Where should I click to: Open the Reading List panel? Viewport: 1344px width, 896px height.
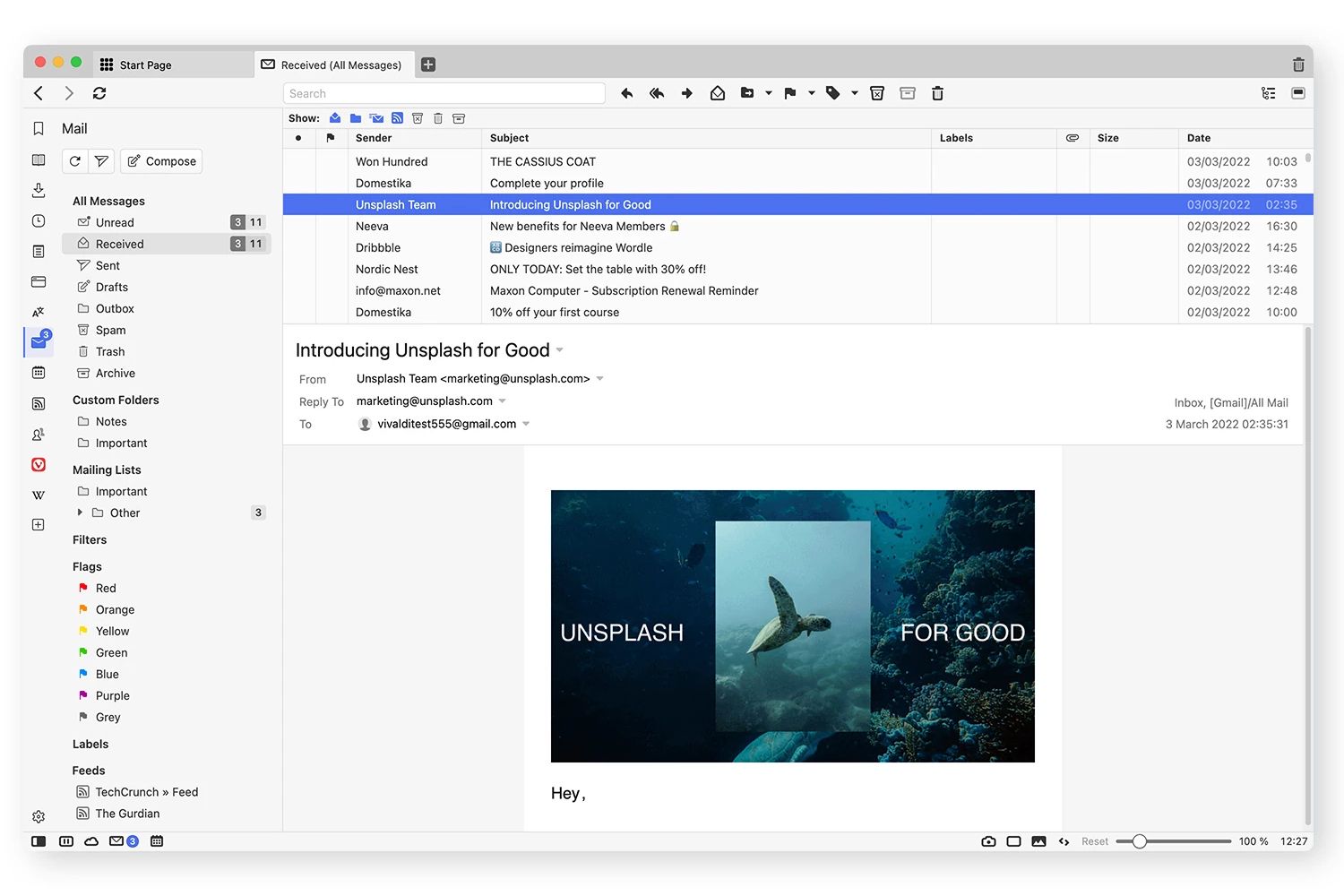39,159
